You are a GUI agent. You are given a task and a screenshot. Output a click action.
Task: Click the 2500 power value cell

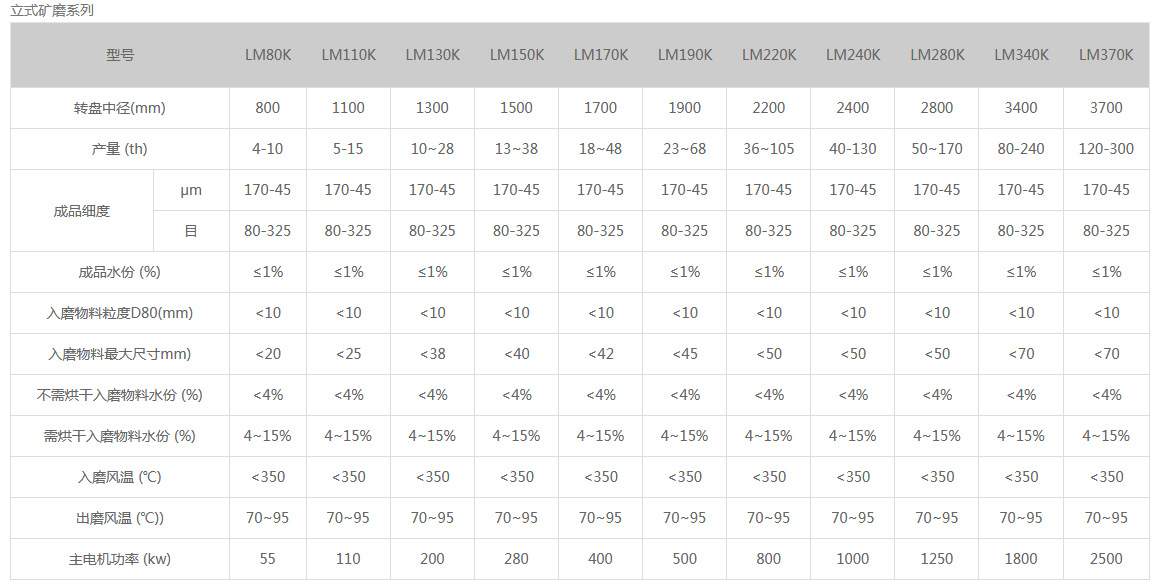tap(1106, 559)
